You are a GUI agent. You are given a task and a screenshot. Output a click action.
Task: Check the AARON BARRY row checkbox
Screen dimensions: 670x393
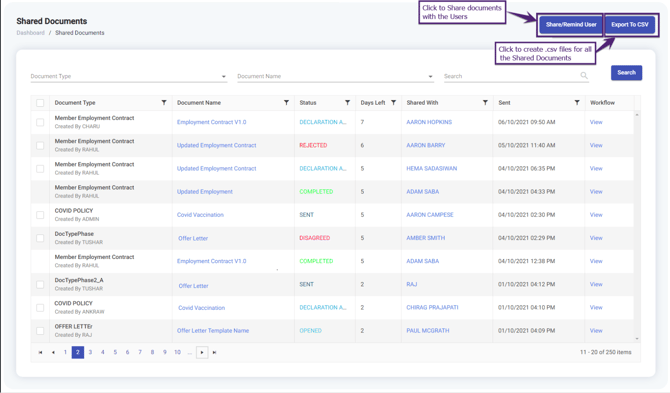[x=40, y=146]
